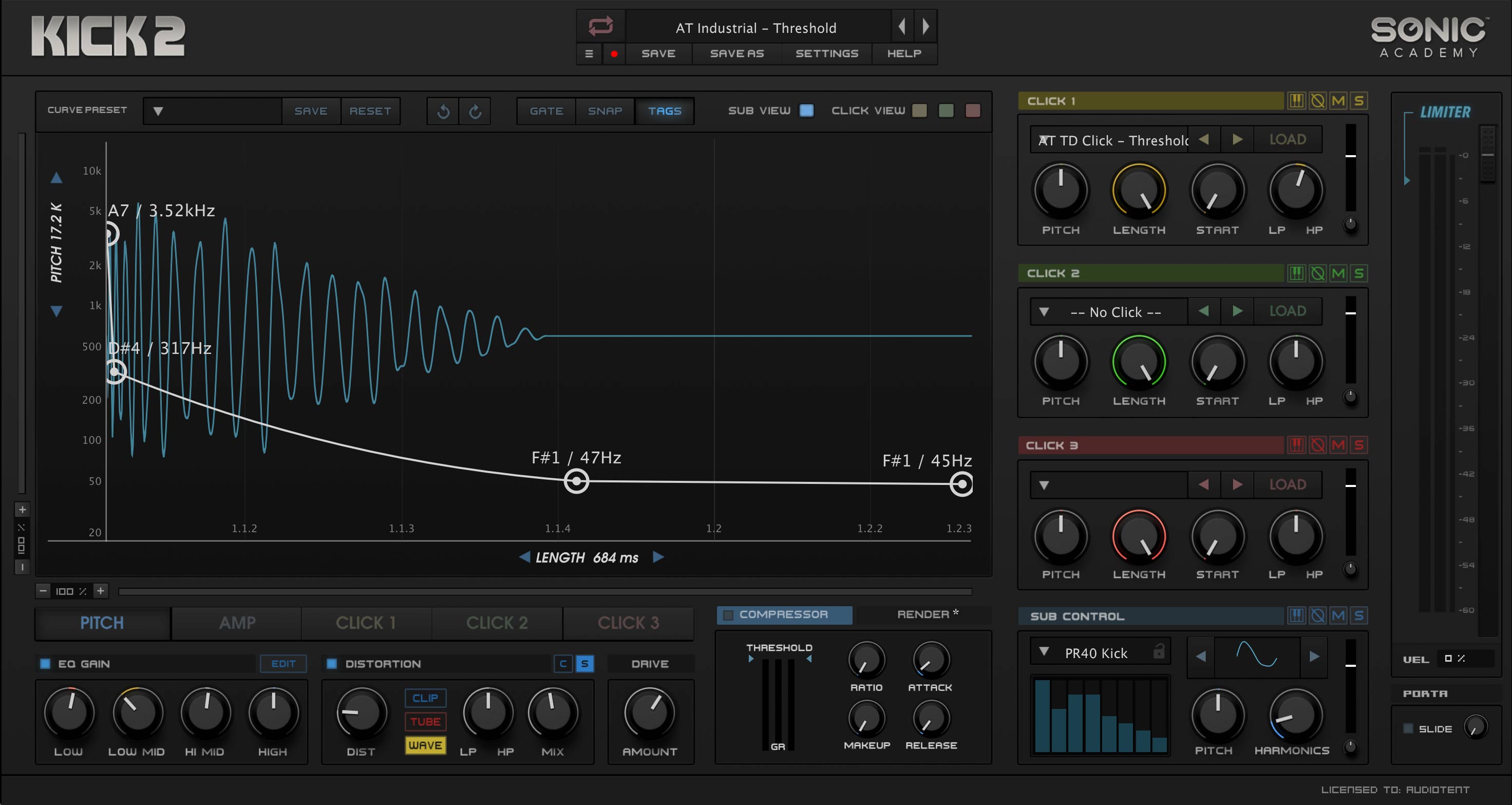Enable the Compressor checkbox
The image size is (1512, 805).
point(728,615)
